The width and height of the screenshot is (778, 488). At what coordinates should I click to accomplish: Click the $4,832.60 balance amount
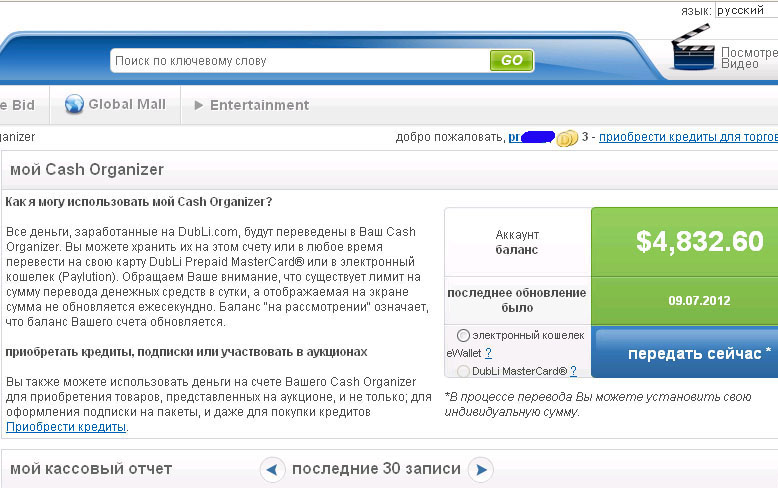tap(700, 241)
